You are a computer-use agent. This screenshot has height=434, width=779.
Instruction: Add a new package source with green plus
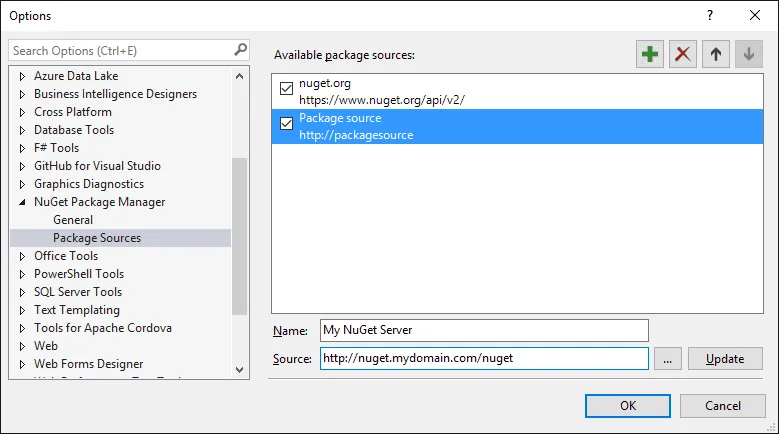650,54
